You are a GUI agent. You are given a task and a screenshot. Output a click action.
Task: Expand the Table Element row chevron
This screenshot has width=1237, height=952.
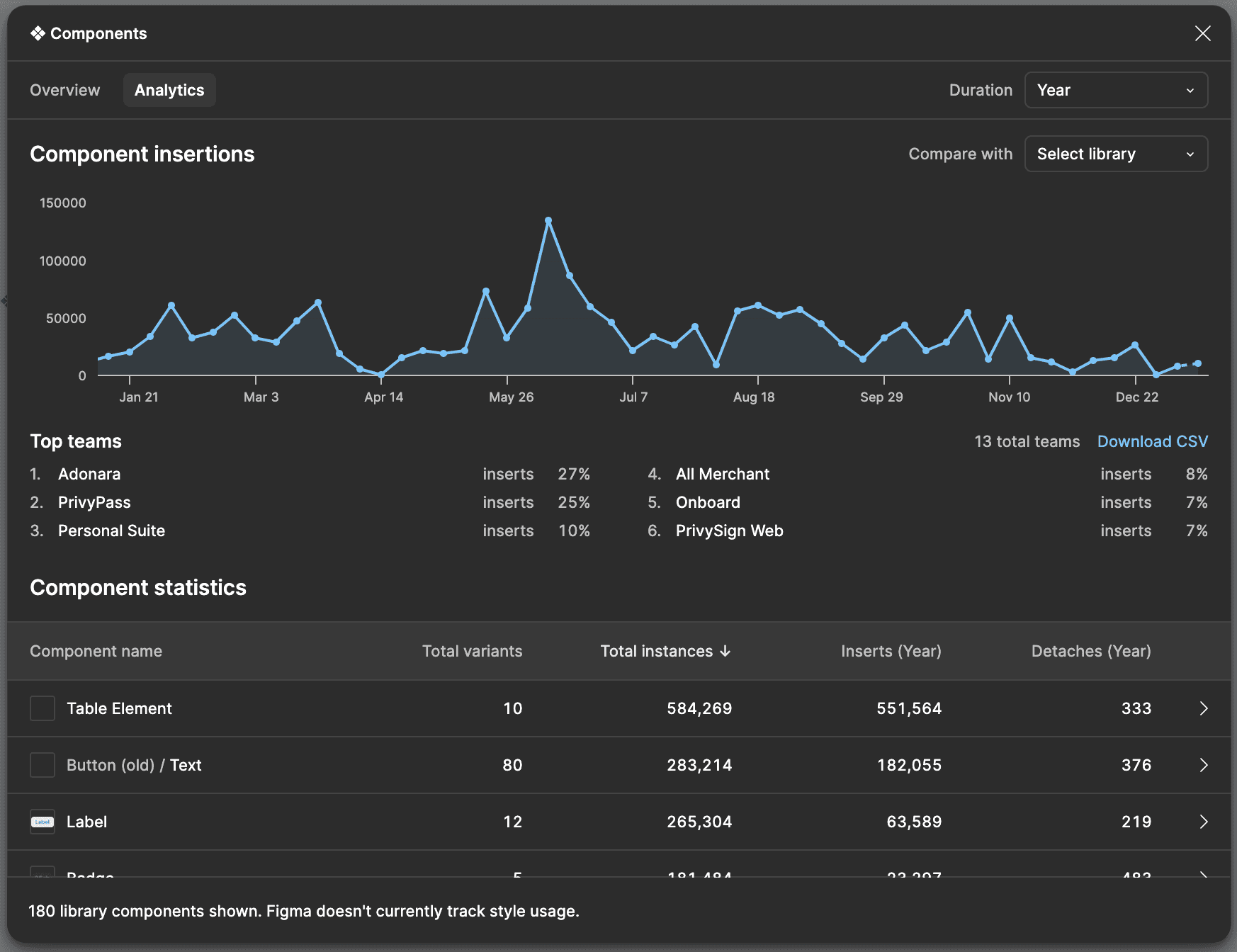(1203, 708)
